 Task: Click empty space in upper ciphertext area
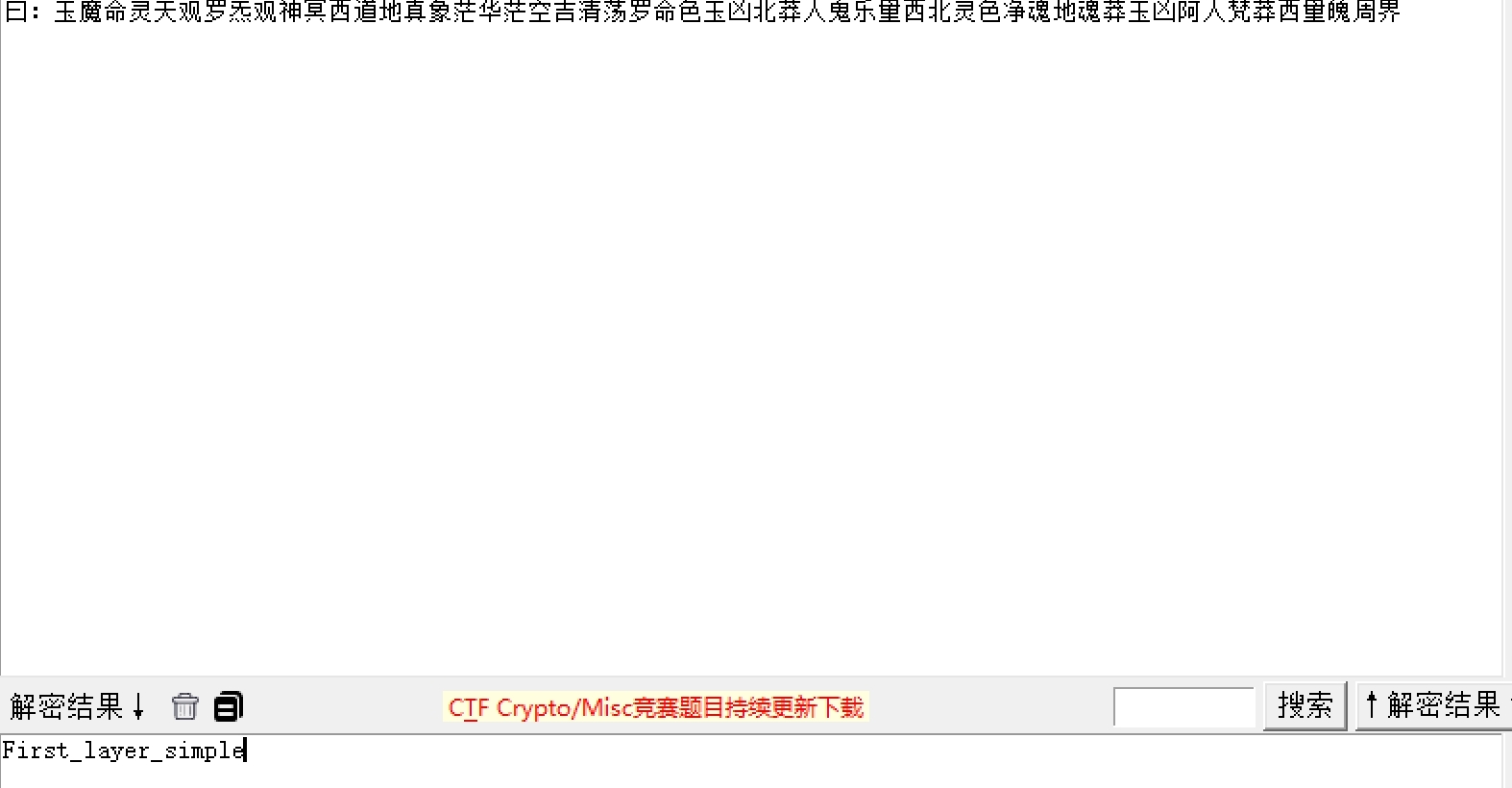pos(749,346)
